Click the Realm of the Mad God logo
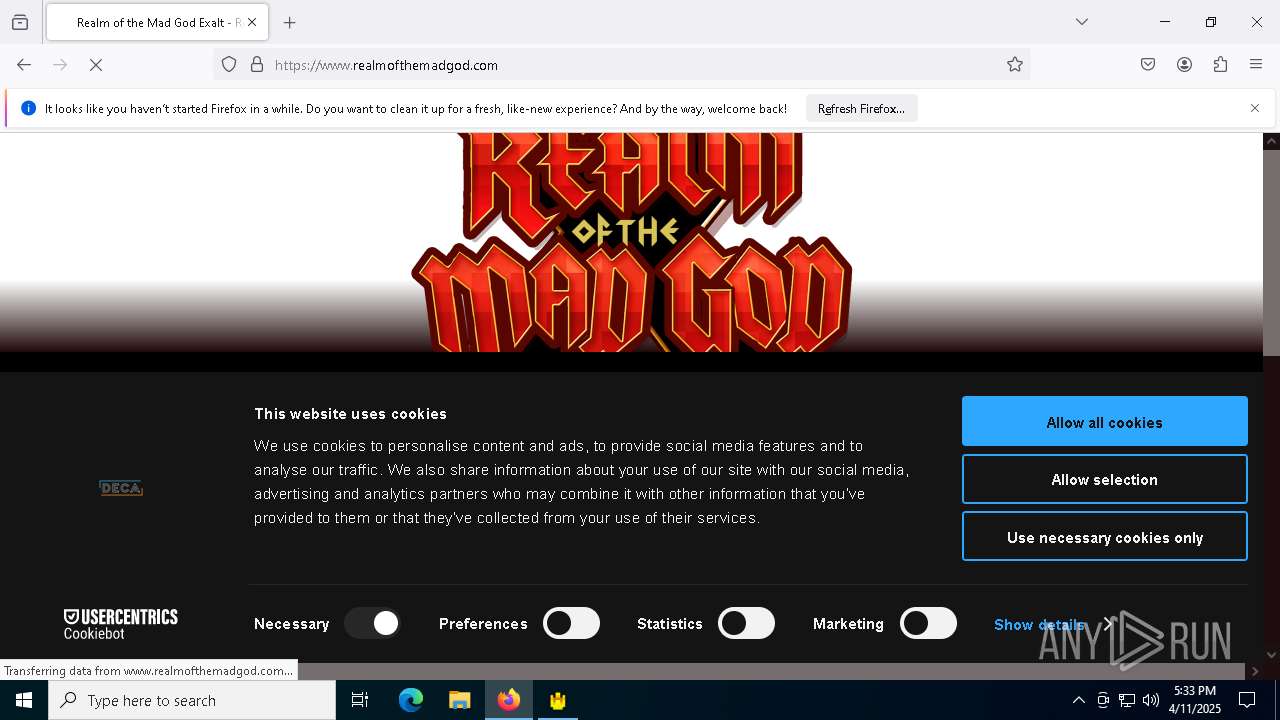The height and width of the screenshot is (720, 1280). coord(631,242)
